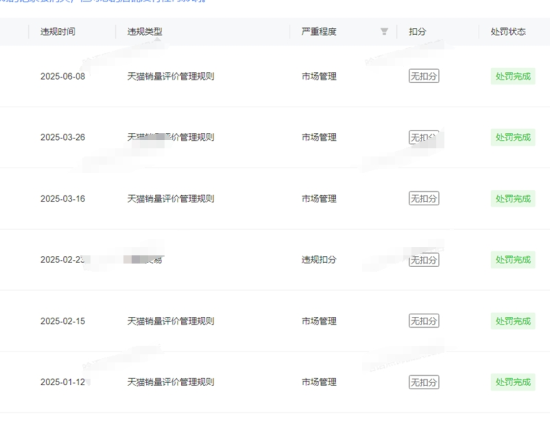Open the 严重程度 filter funnel icon
This screenshot has width=550, height=442.
pyautogui.click(x=384, y=32)
